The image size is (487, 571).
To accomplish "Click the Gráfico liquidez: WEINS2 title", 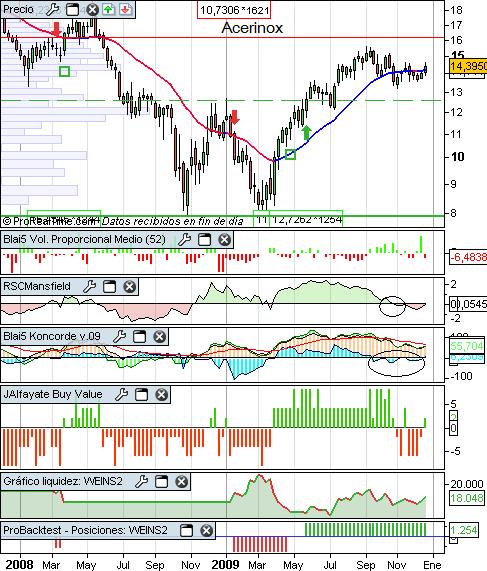I will tap(63, 481).
